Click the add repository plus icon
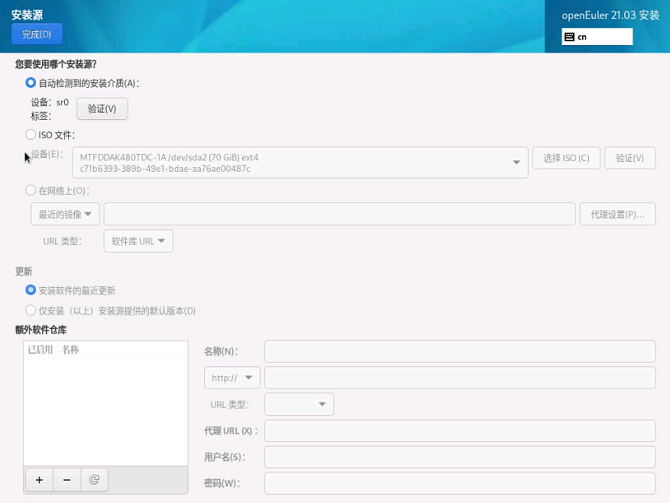Screen dimensions: 670x503 39,480
